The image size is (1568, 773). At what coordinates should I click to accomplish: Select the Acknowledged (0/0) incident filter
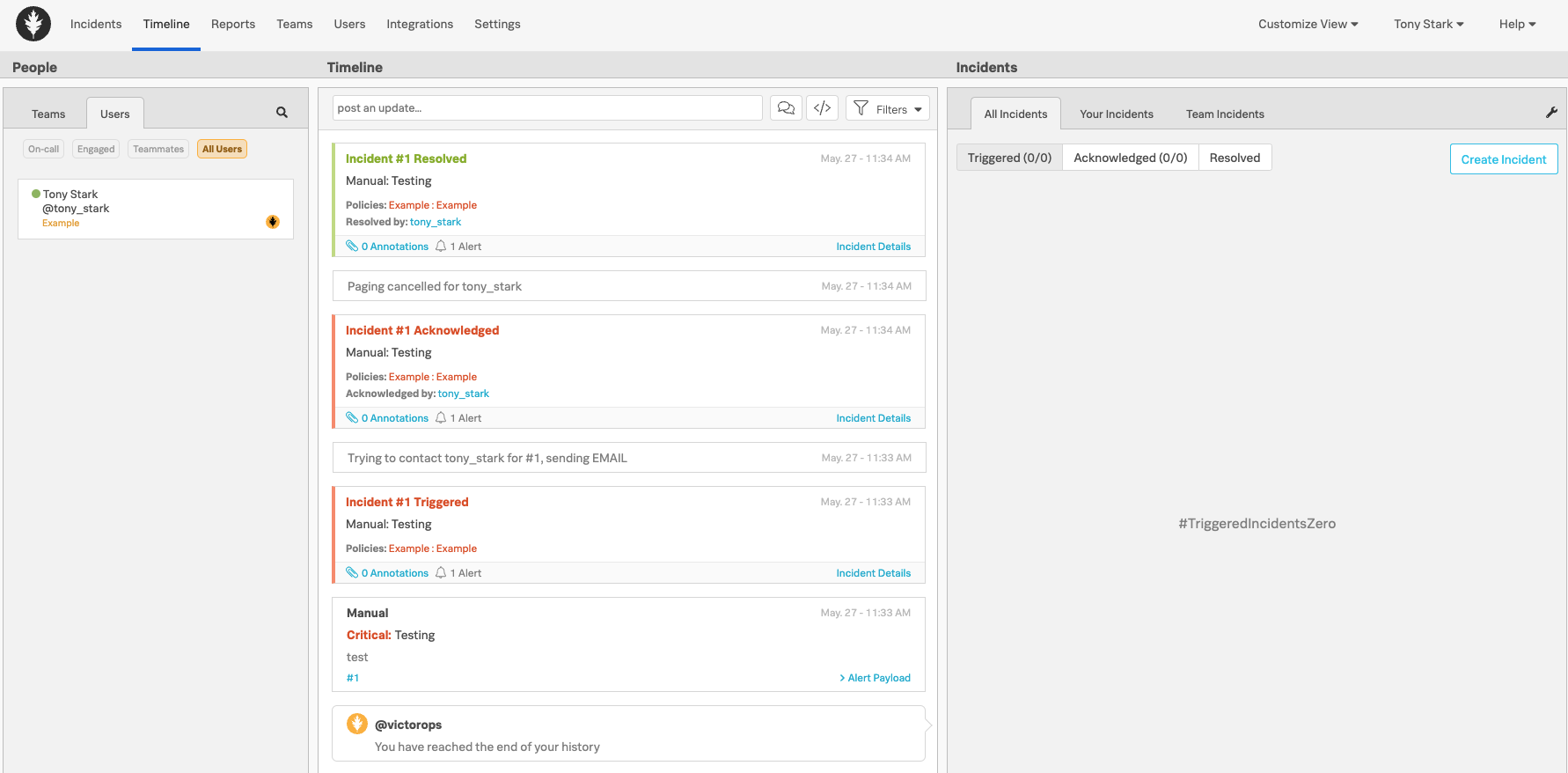(1131, 158)
